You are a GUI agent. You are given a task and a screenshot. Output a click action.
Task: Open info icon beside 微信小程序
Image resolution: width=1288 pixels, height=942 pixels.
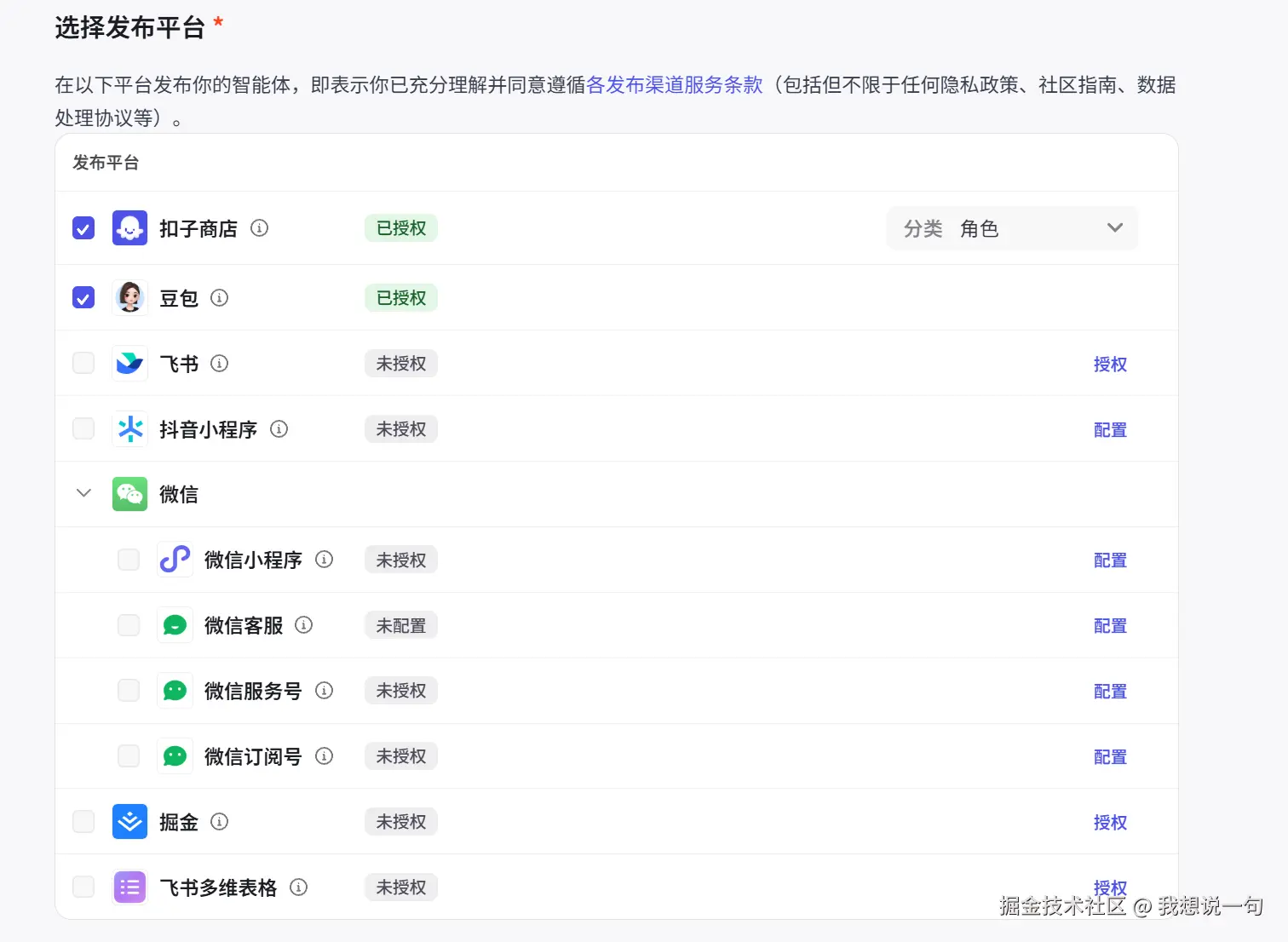click(x=324, y=560)
